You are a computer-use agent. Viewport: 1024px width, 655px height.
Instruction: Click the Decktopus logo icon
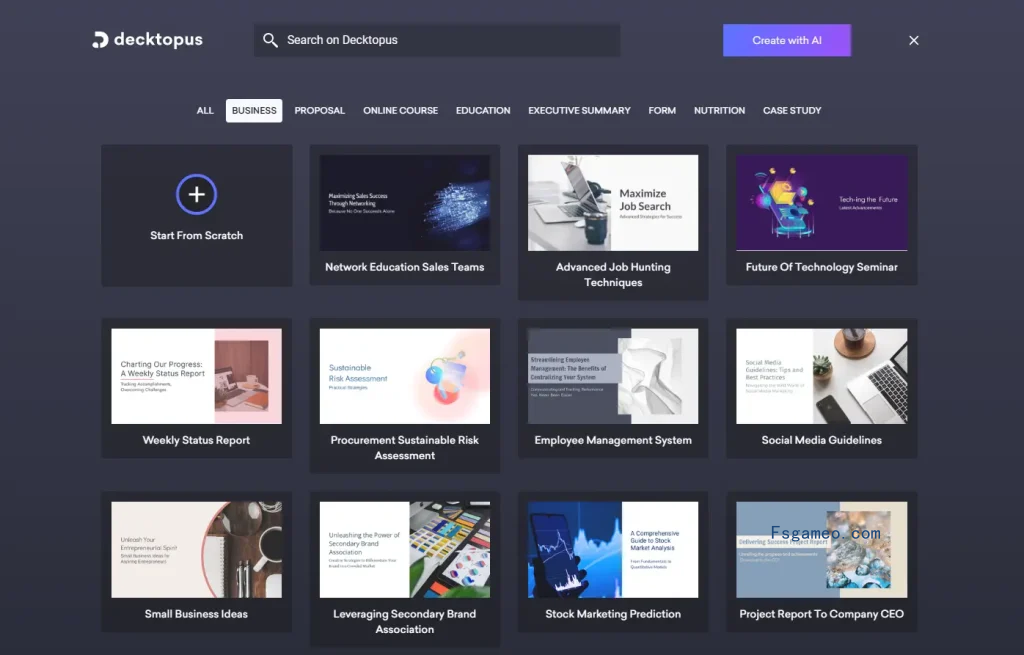(x=100, y=40)
